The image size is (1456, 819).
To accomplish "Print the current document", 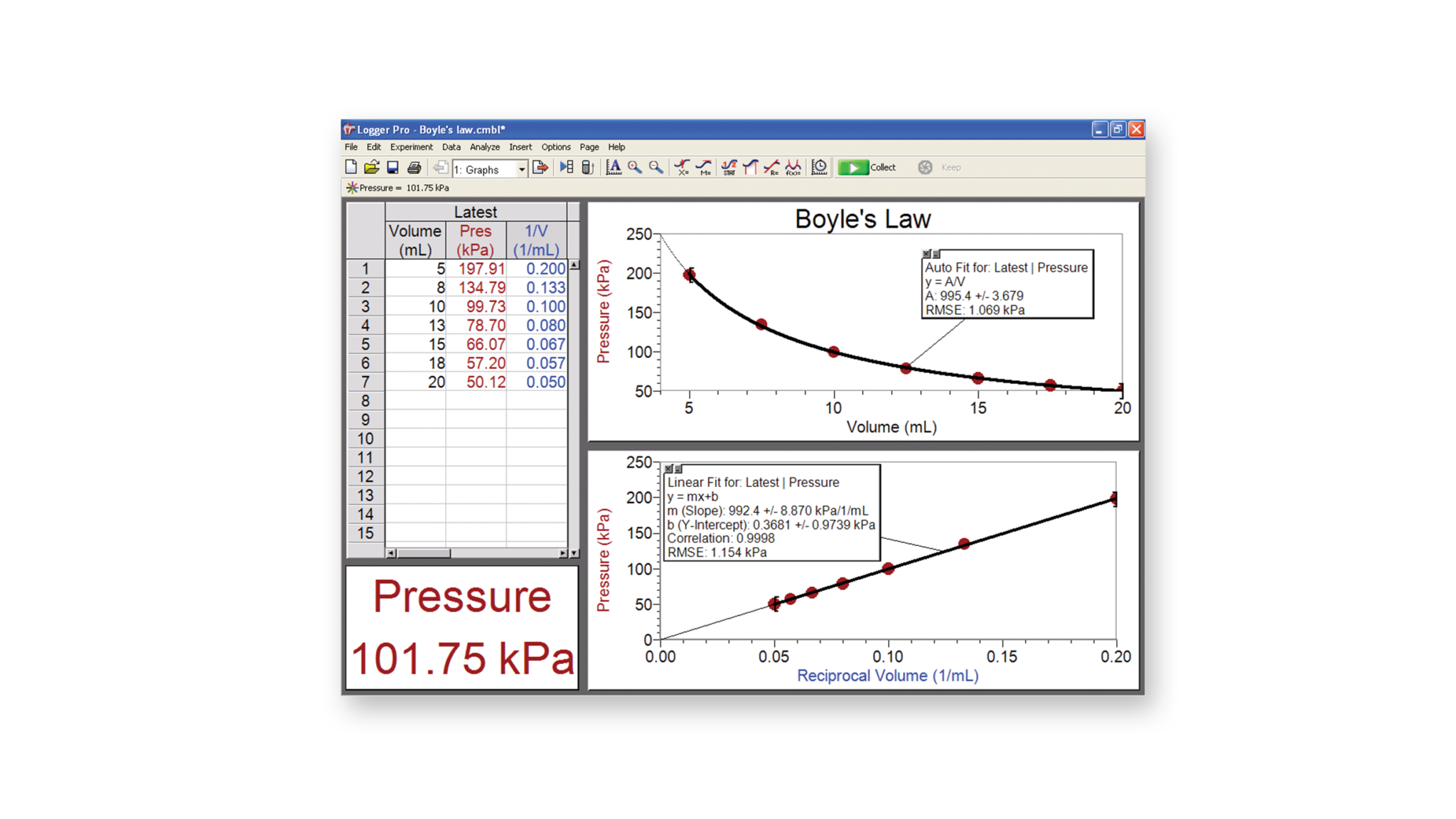I will coord(414,168).
